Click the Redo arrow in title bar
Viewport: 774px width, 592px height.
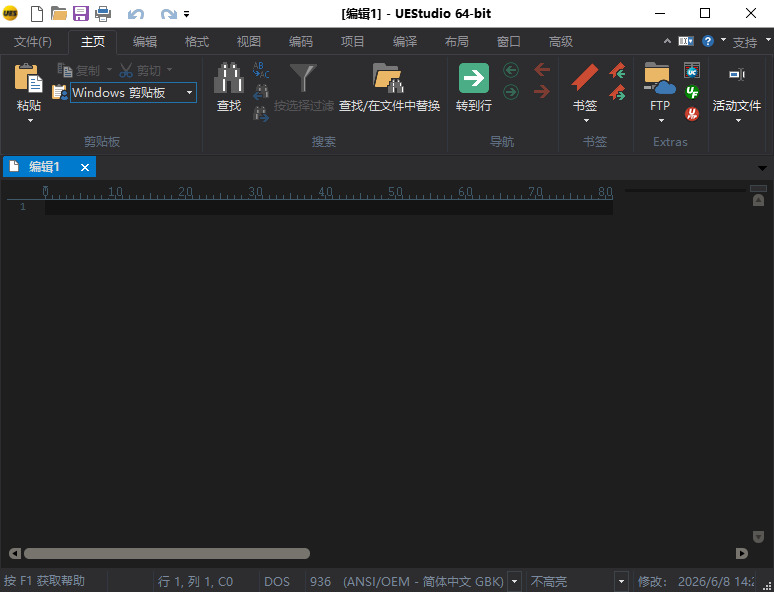[x=169, y=14]
